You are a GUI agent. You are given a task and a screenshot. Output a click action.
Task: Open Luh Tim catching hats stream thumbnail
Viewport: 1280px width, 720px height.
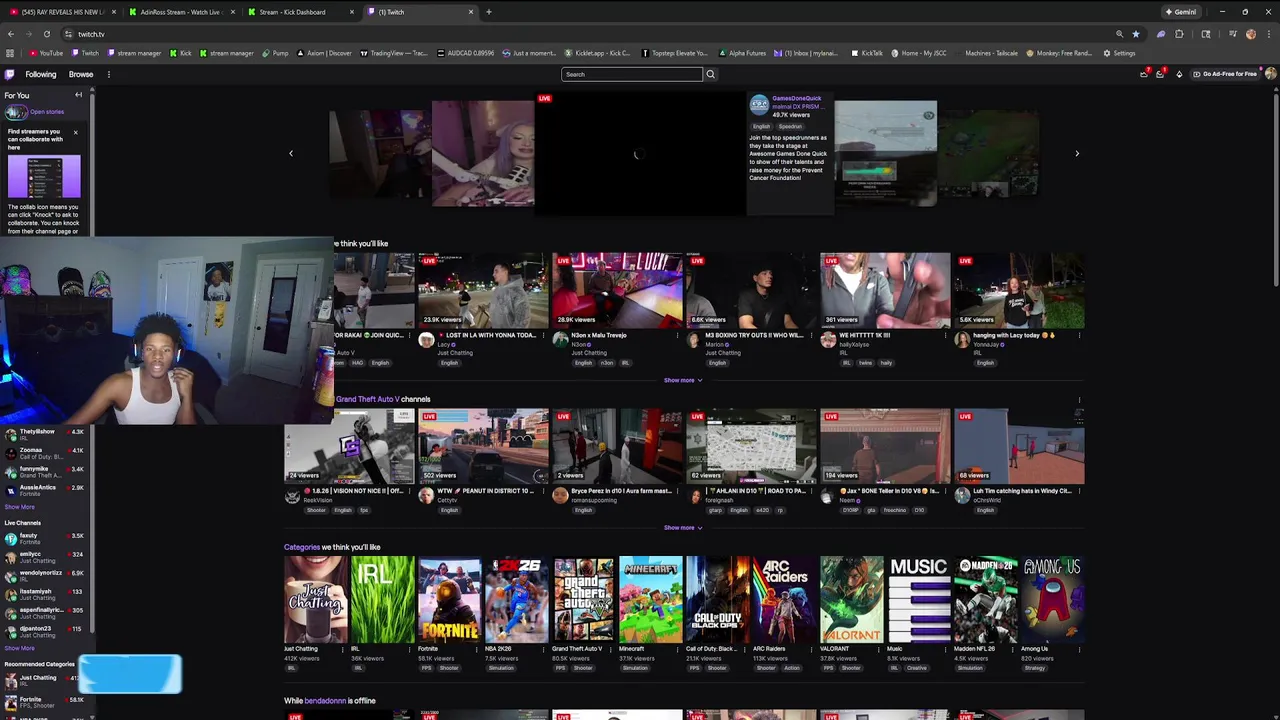click(x=1019, y=446)
